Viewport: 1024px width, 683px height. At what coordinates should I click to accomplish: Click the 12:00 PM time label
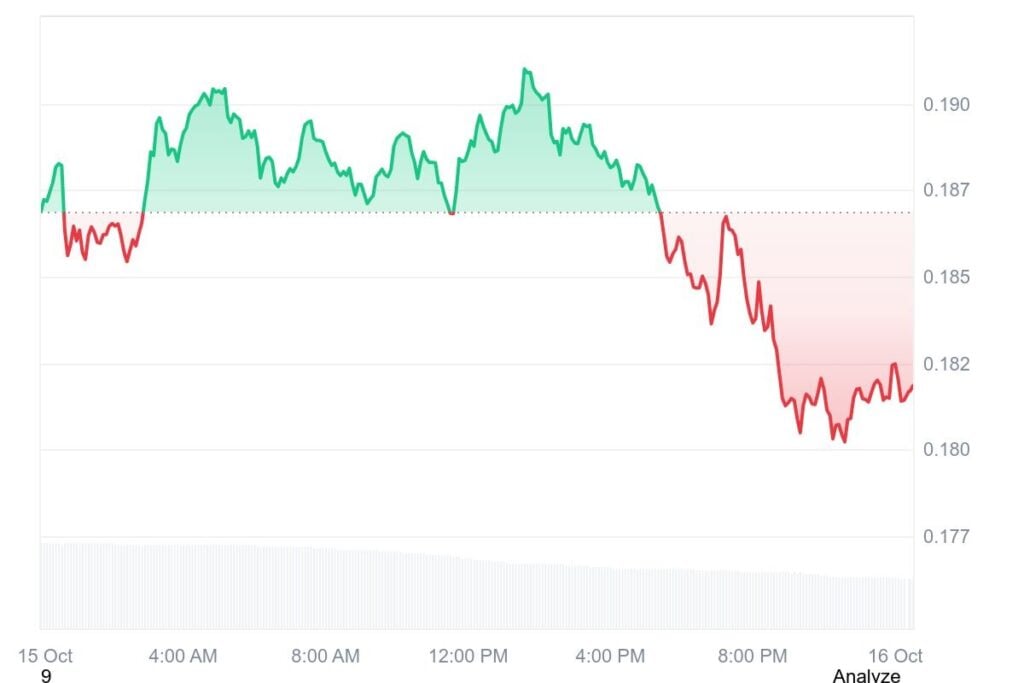coord(468,656)
